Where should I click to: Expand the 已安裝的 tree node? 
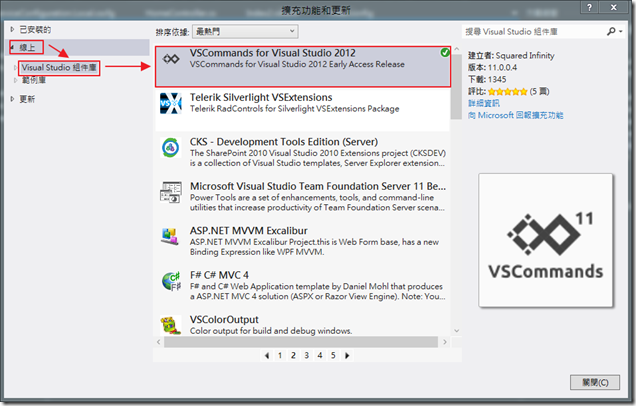12,29
